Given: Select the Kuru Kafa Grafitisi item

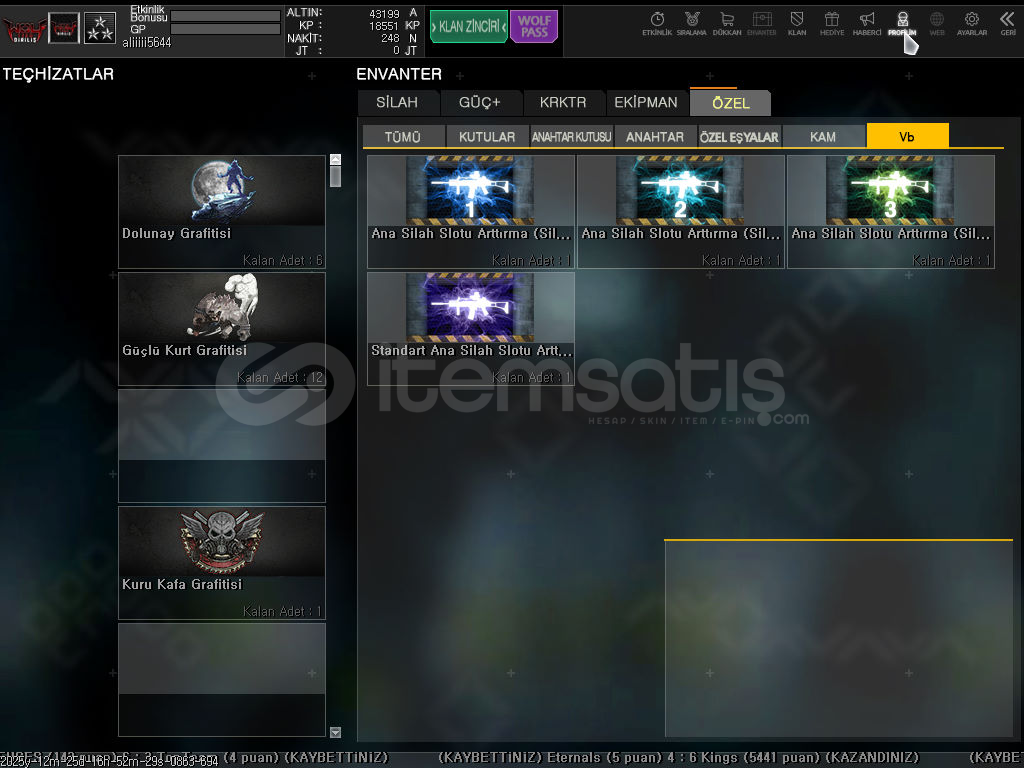Looking at the screenshot, I should (221, 562).
